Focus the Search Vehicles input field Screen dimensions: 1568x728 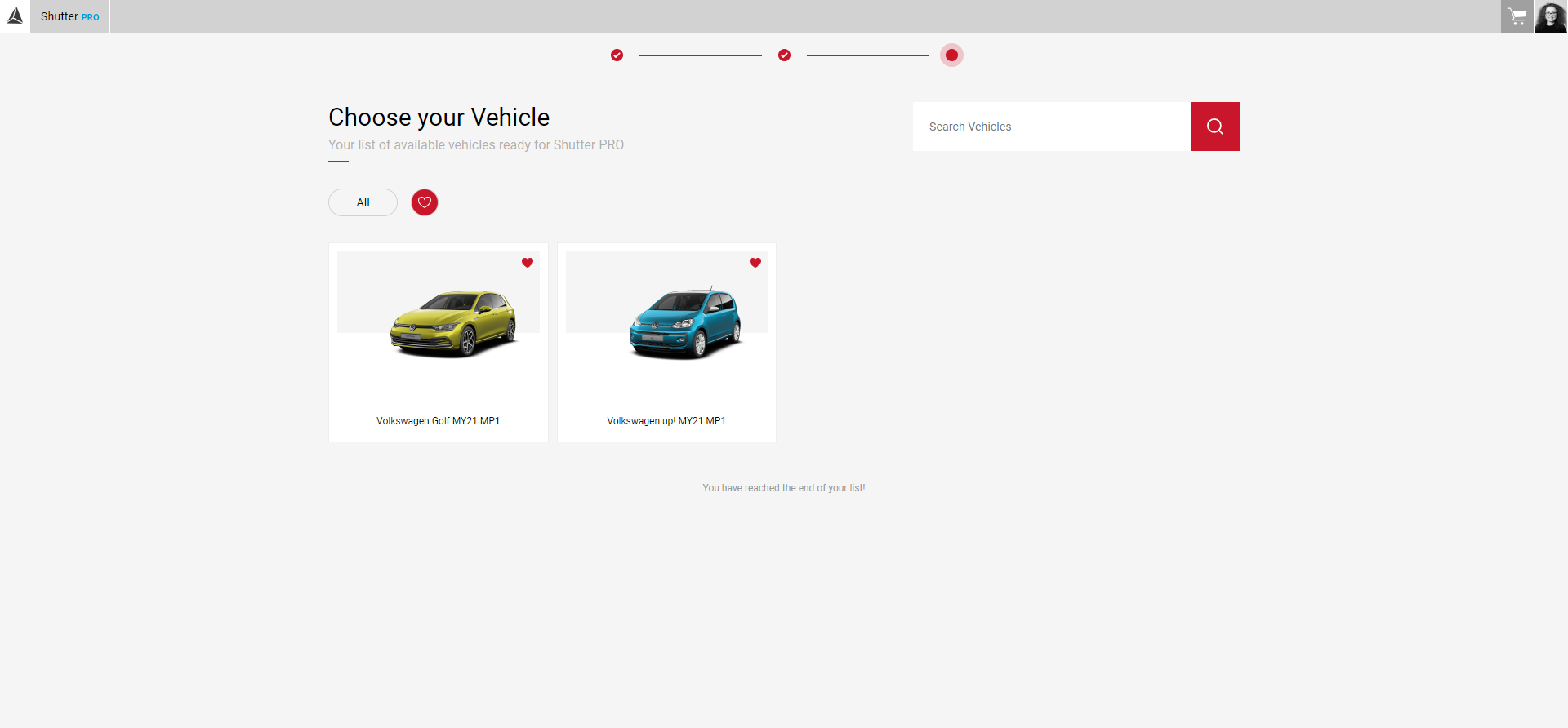coord(1051,127)
